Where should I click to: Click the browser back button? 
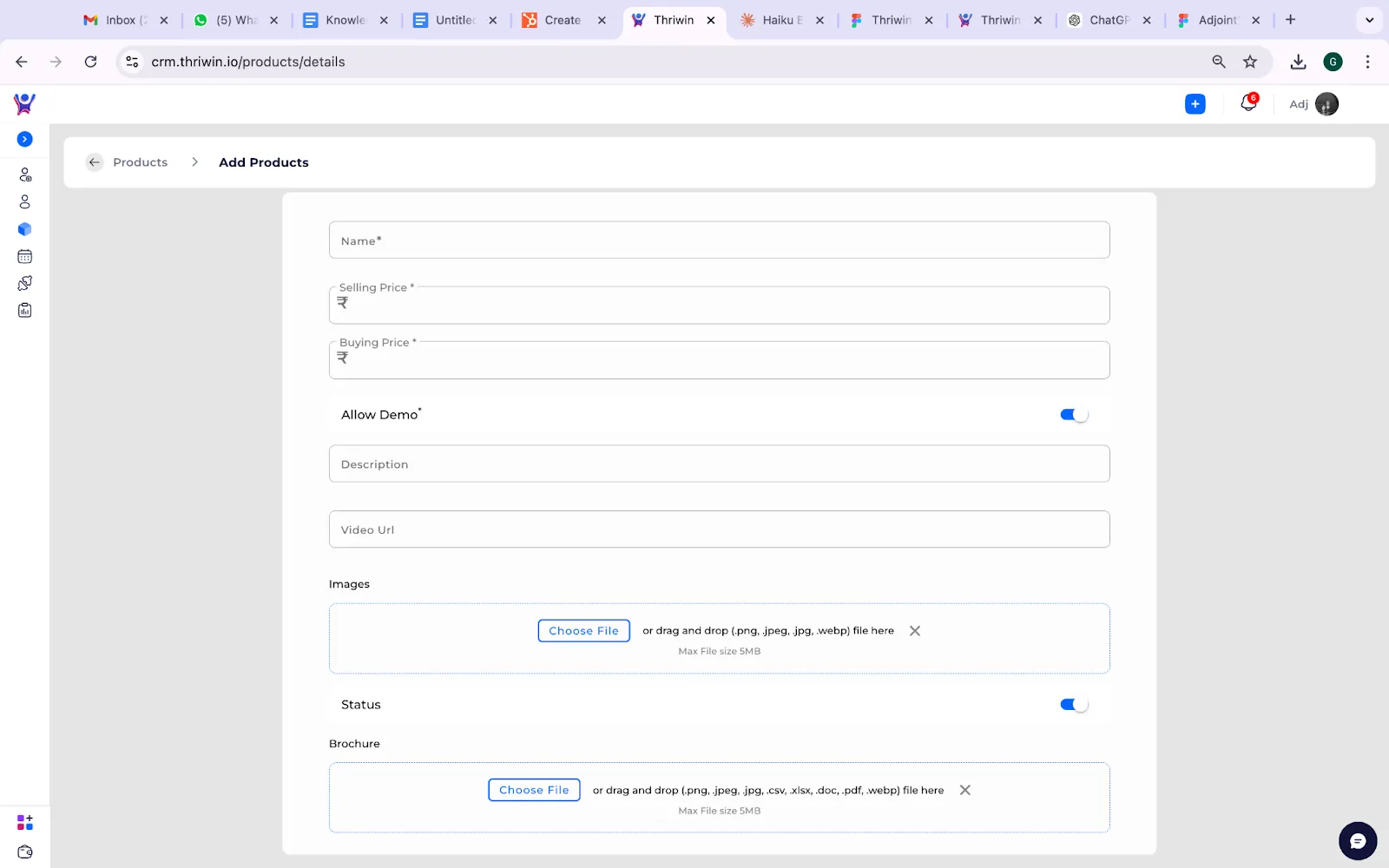22,62
